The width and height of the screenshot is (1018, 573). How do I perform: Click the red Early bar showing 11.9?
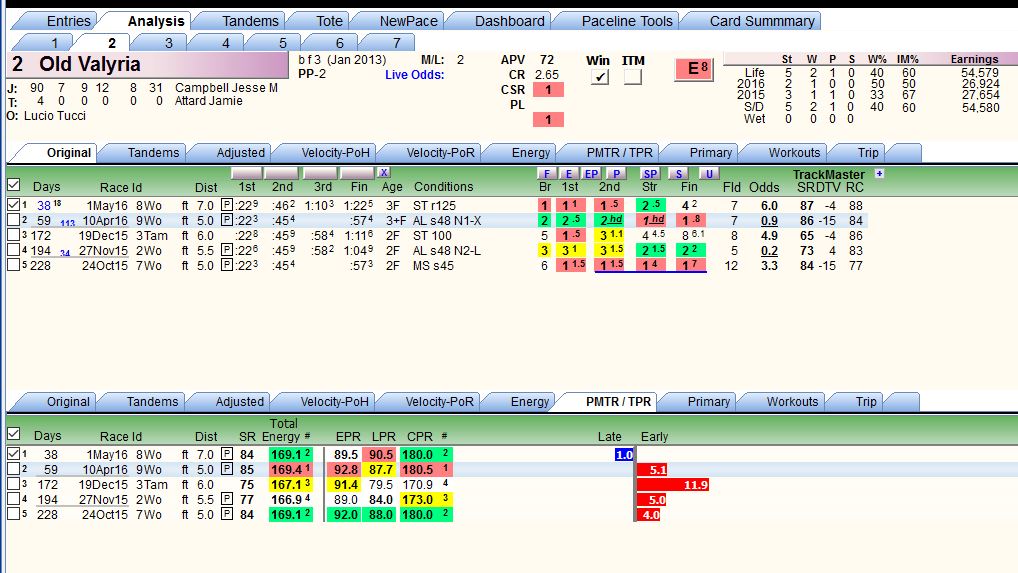672,485
